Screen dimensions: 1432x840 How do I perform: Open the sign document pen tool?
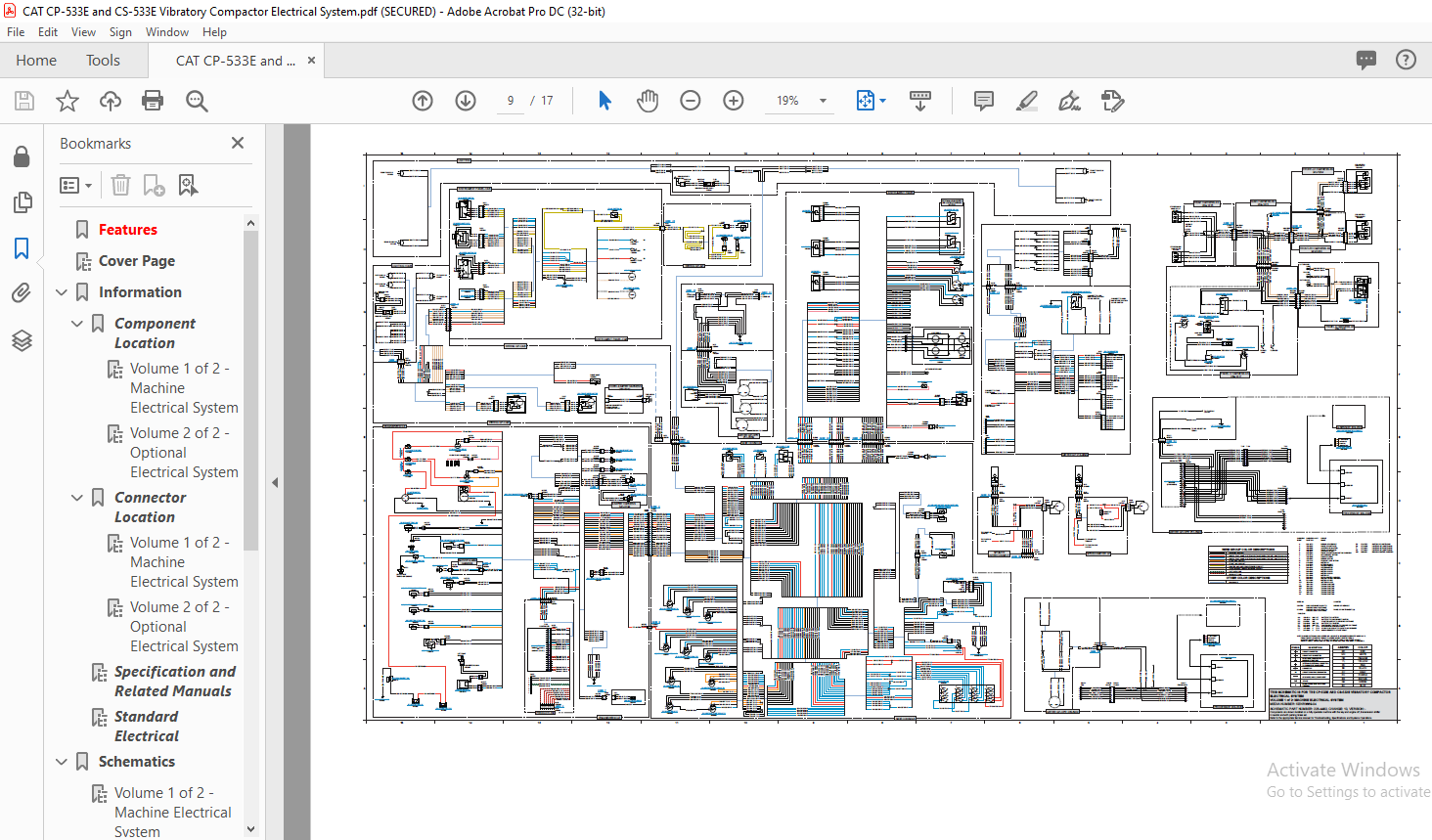(1070, 101)
